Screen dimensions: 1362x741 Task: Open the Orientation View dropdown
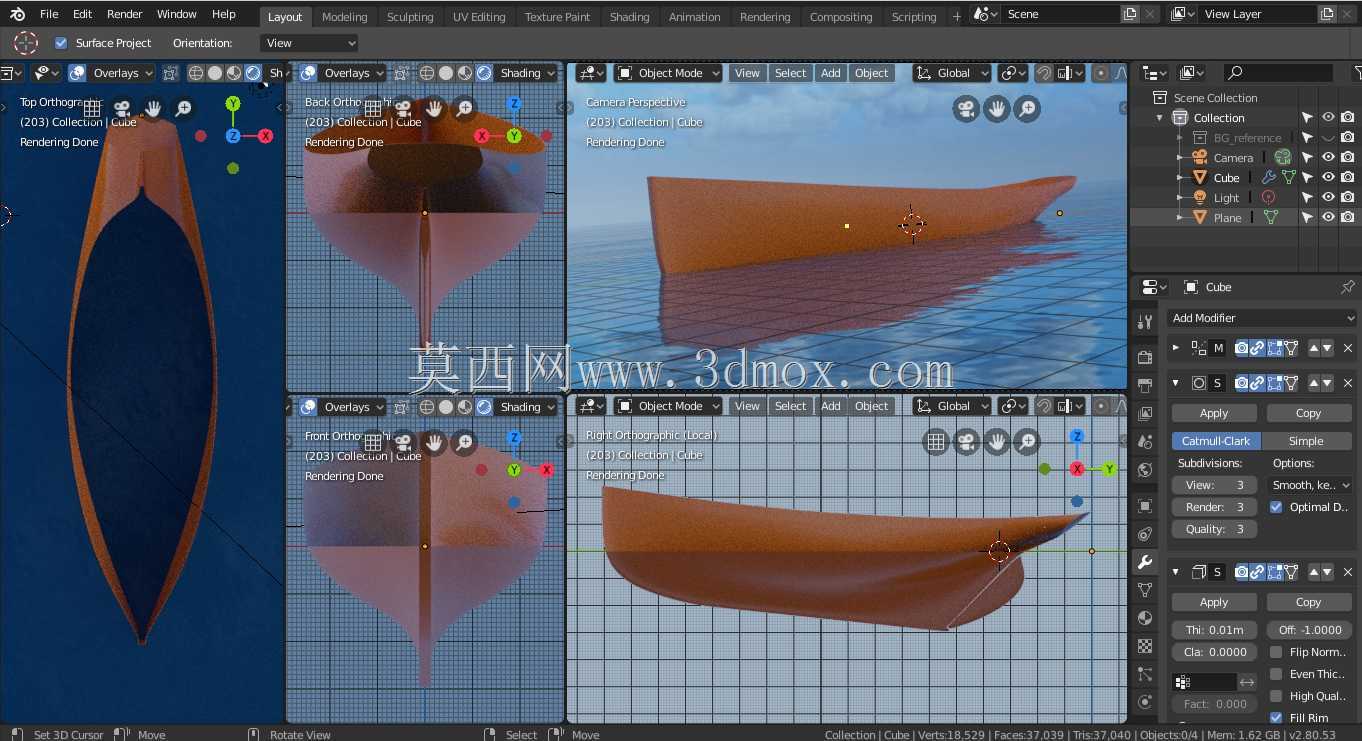pos(309,43)
